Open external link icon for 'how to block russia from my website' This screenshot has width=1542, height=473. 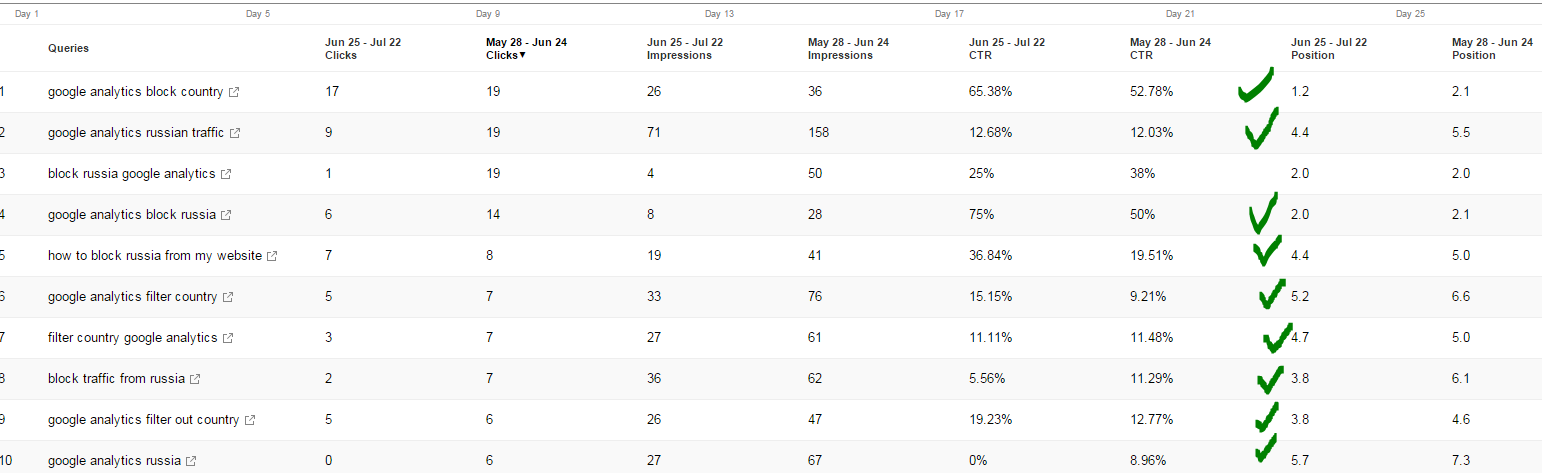click(x=272, y=256)
